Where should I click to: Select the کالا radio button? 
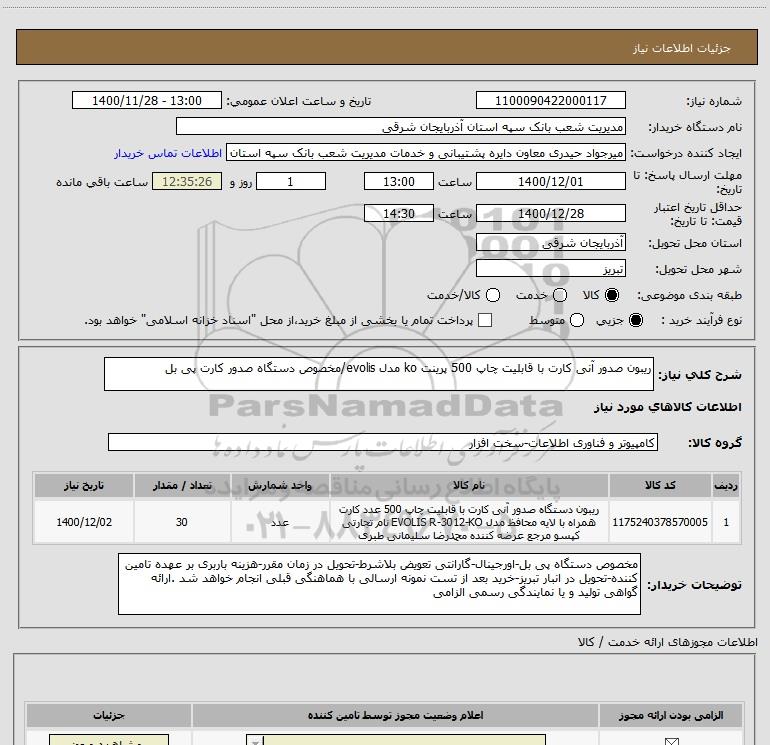(x=612, y=295)
